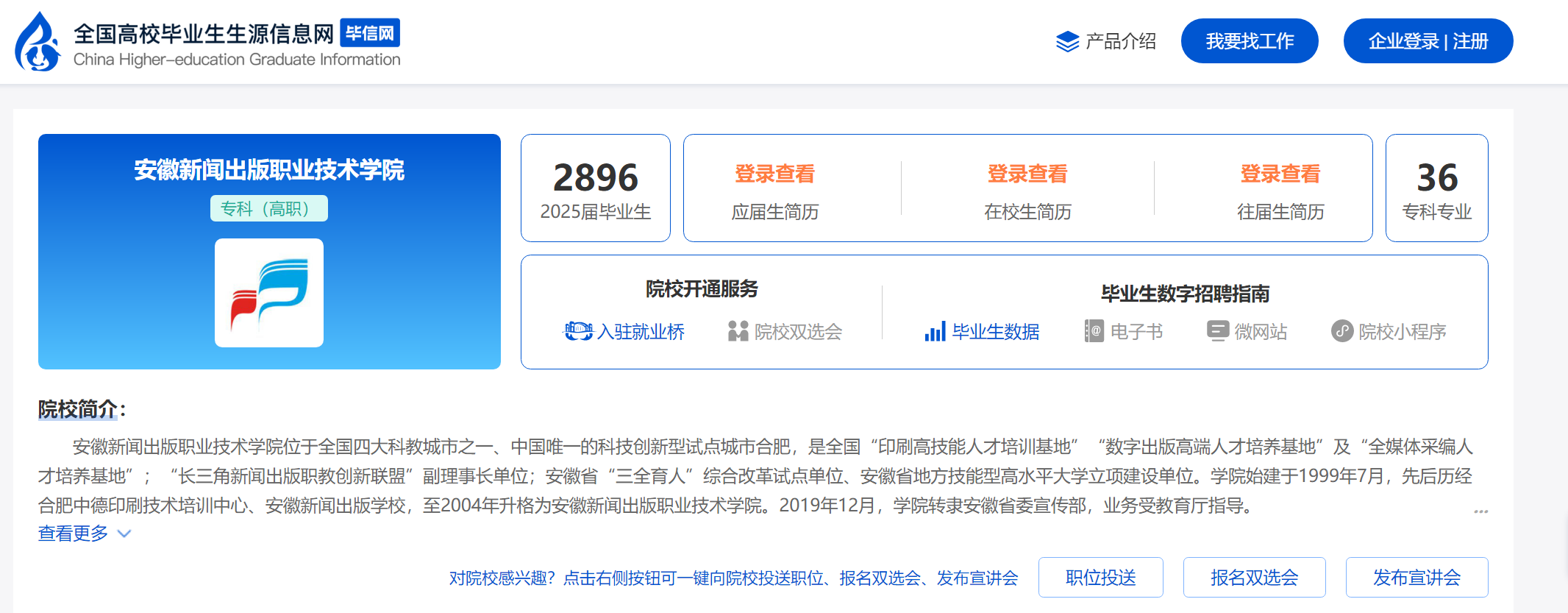Viewport: 1568px width, 613px height.
Task: Click the 毕信网 blue badge
Action: tap(370, 33)
